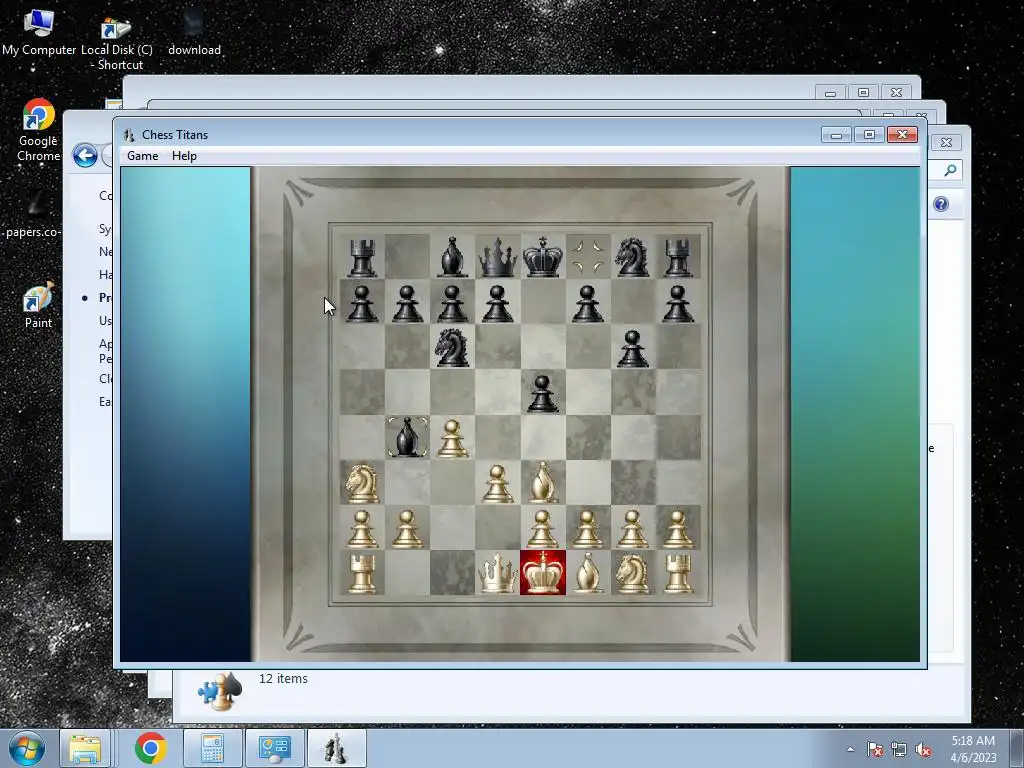1024x768 pixels.
Task: Click Chess Titans taskbar button
Action: 336,748
